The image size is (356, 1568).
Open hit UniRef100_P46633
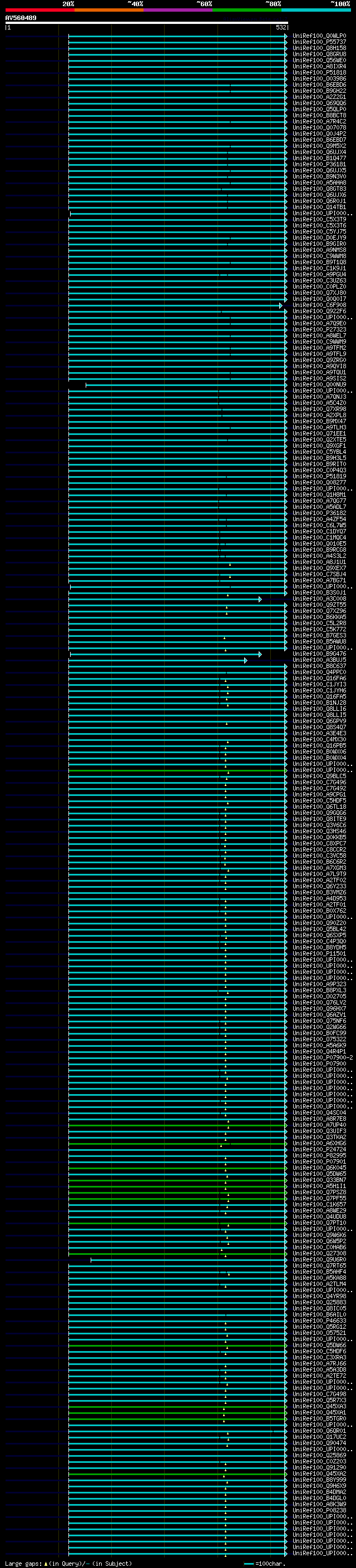(319, 1322)
